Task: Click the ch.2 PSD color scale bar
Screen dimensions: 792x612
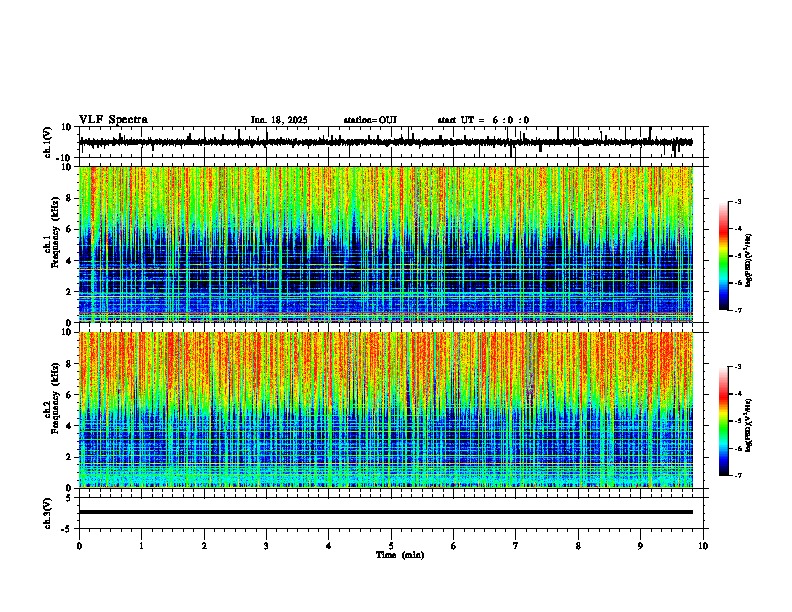Action: [724, 421]
